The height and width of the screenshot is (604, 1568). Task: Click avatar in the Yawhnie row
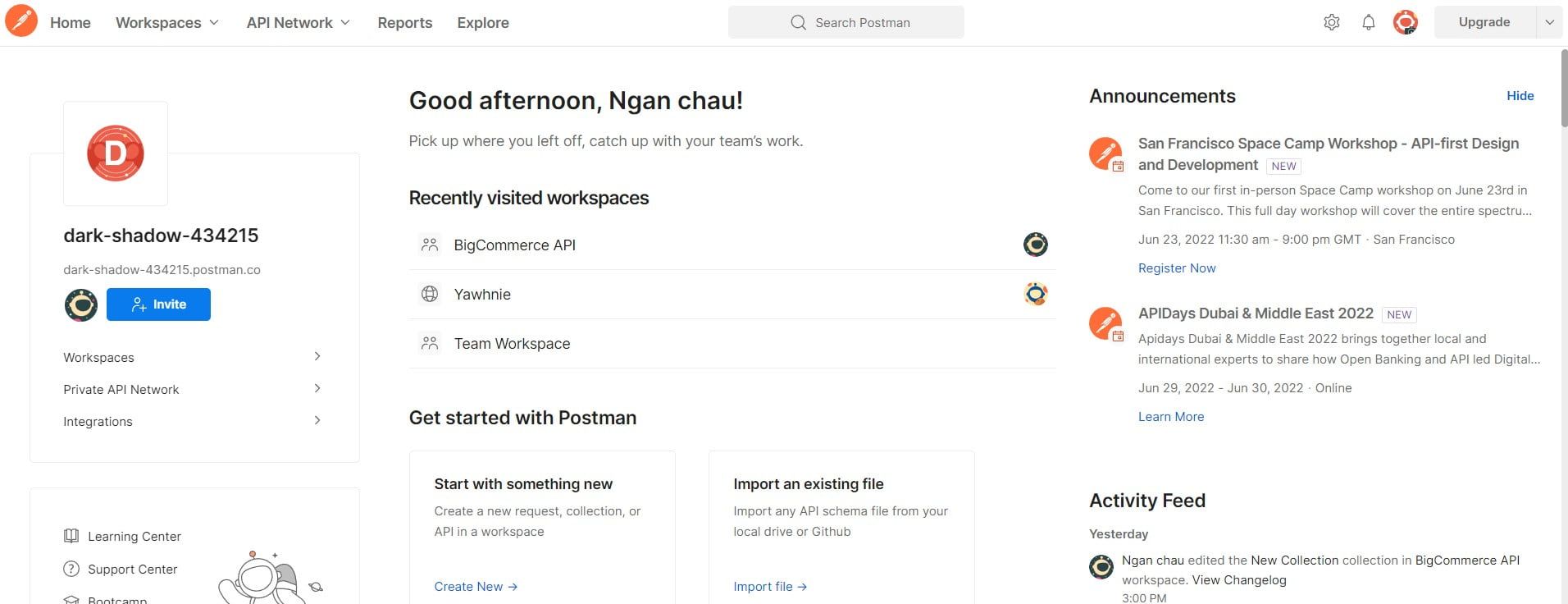click(1036, 294)
